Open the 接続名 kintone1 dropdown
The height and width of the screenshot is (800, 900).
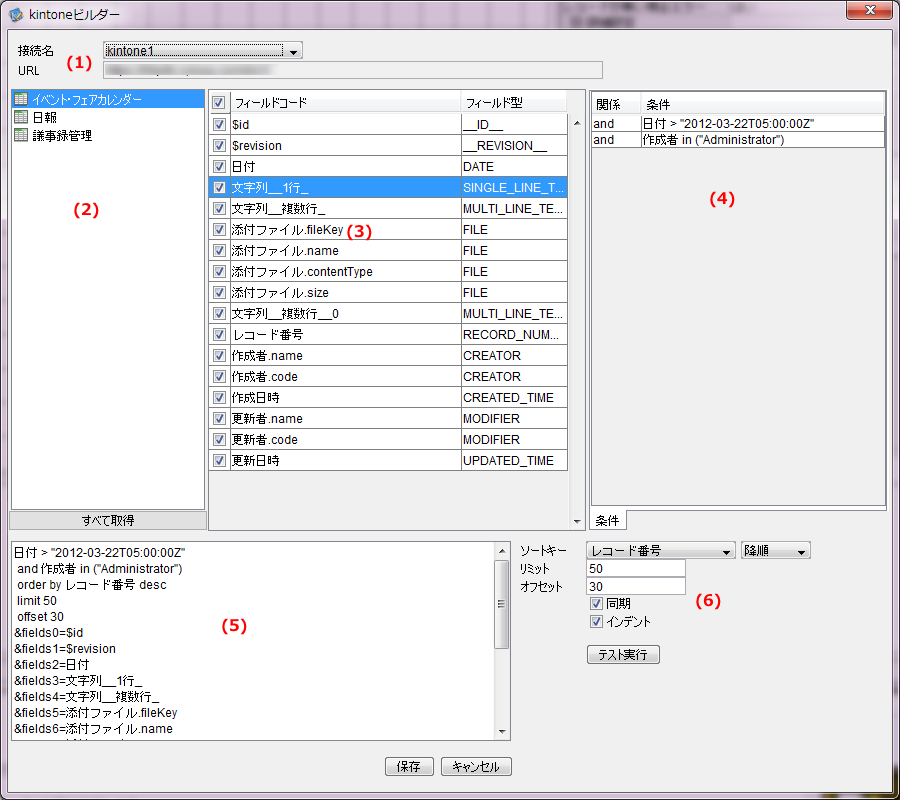(x=294, y=51)
